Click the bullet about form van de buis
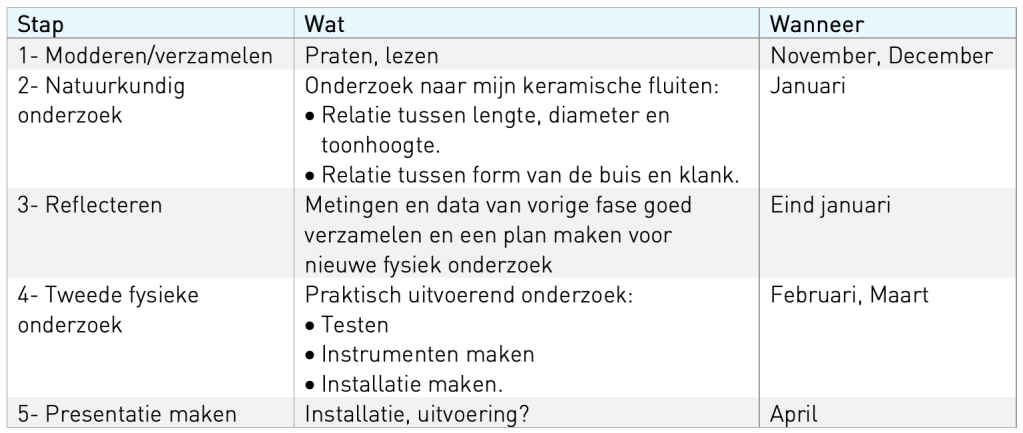The width and height of the screenshot is (1023, 433). 530,176
